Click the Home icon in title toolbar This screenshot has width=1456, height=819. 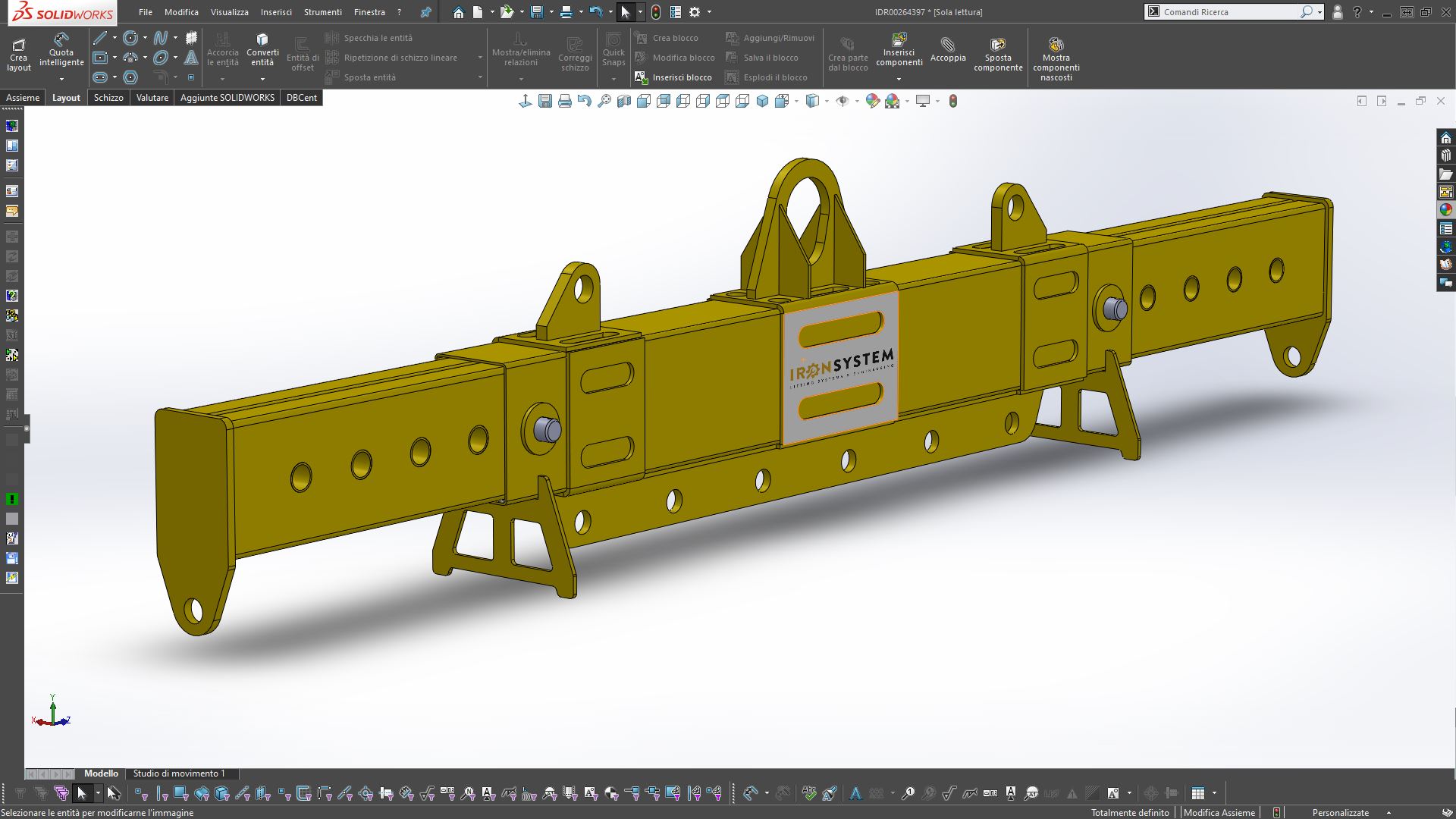coord(459,12)
